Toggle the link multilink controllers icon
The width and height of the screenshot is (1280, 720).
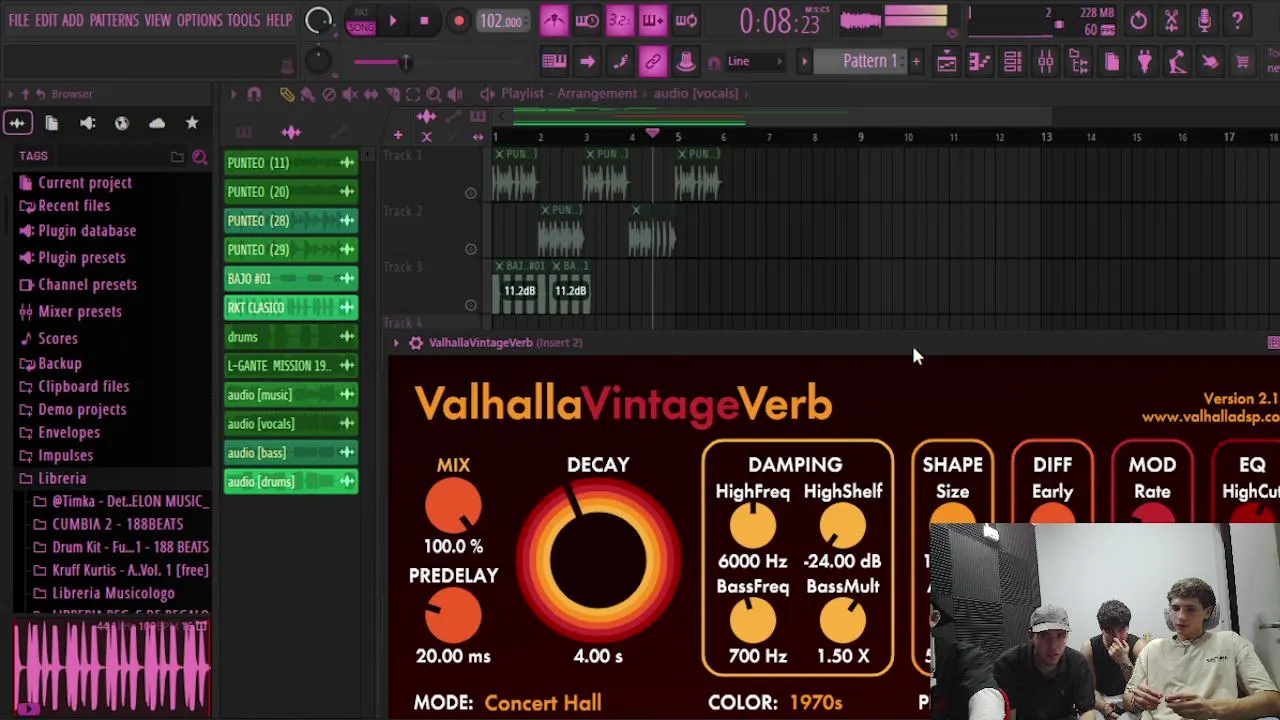click(x=652, y=61)
